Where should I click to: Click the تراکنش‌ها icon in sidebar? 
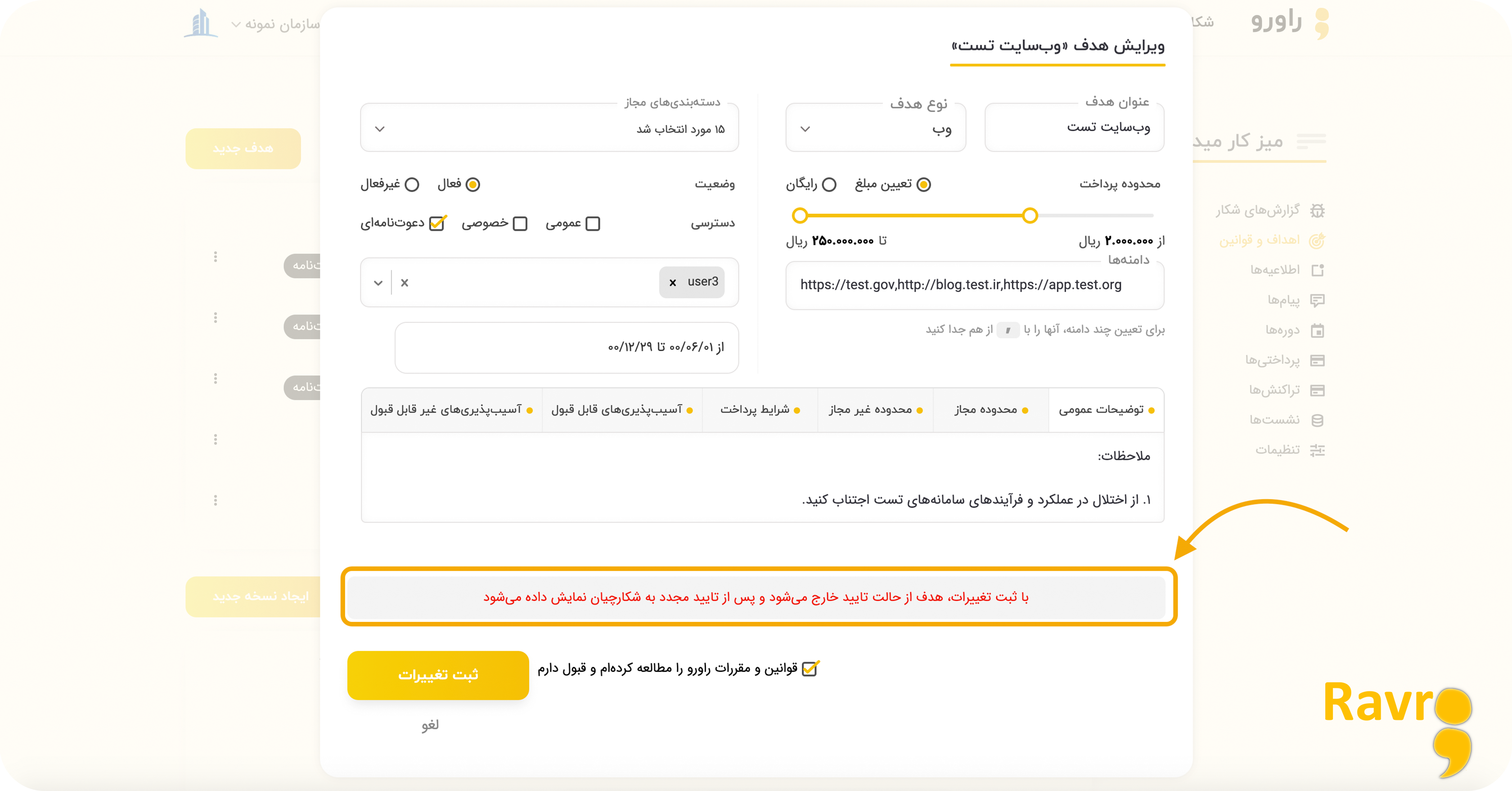1317,390
